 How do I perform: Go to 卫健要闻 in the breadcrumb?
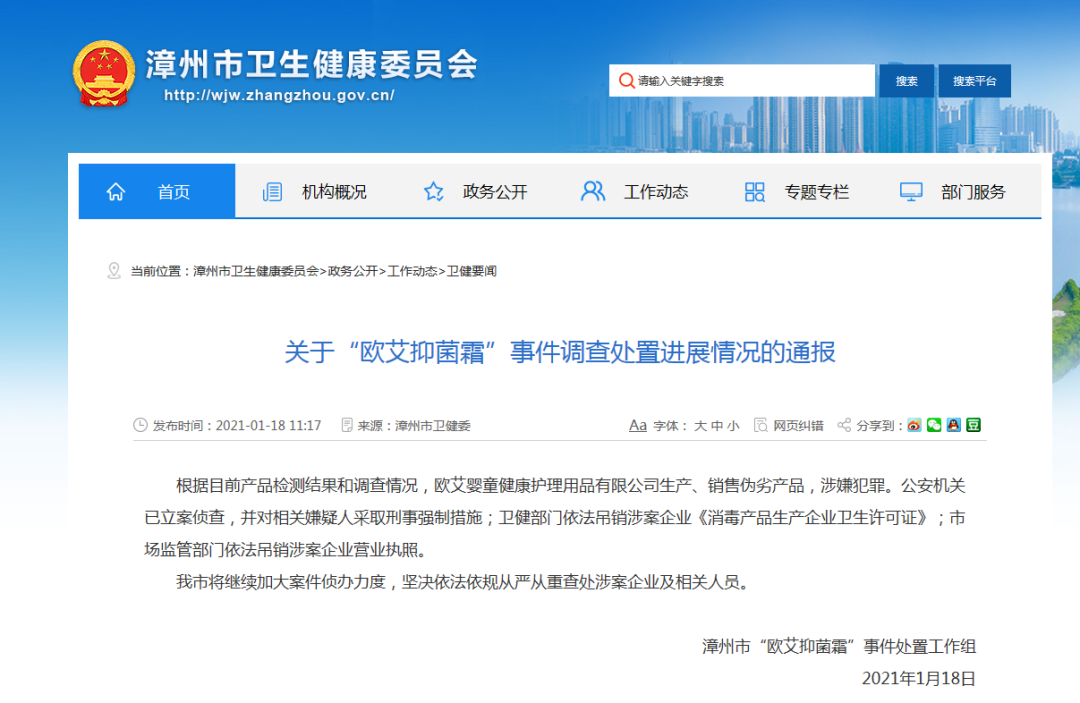(472, 271)
